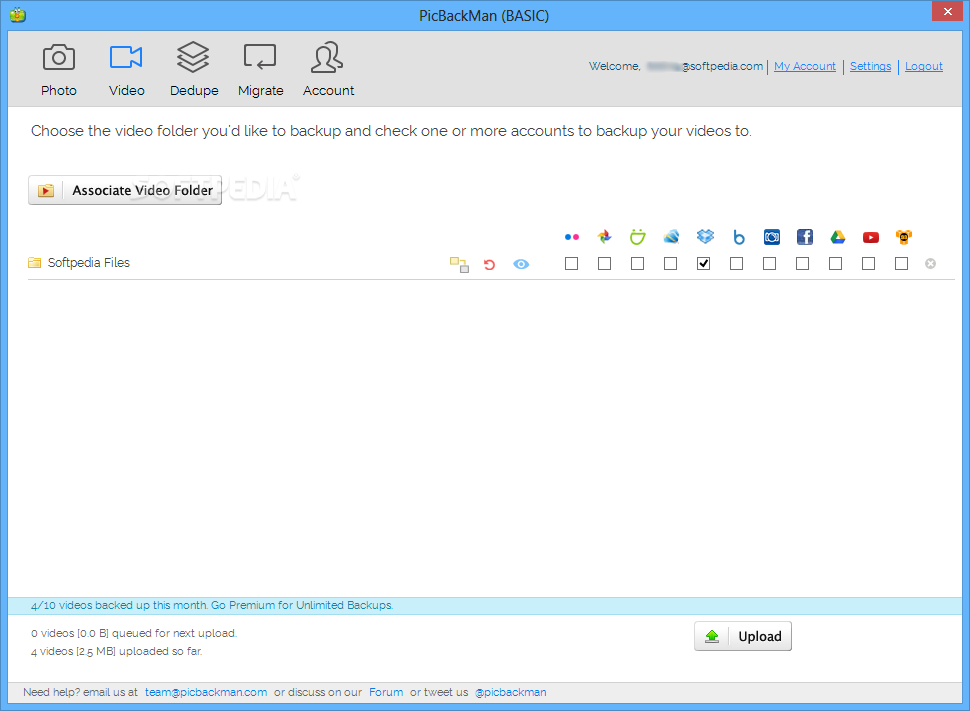Click the SmugMug smiley icon
970x711 pixels.
coord(637,236)
